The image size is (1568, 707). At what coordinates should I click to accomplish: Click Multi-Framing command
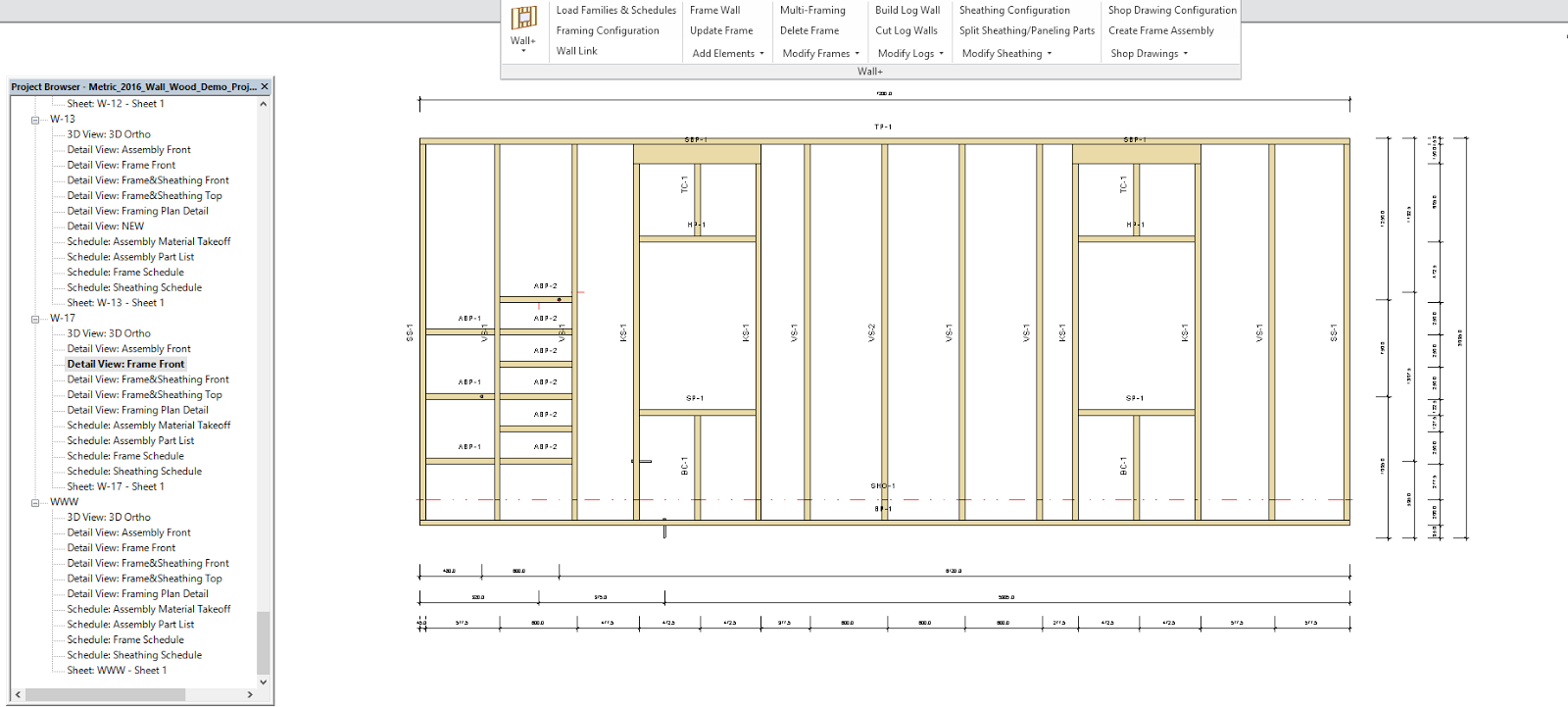coord(812,10)
